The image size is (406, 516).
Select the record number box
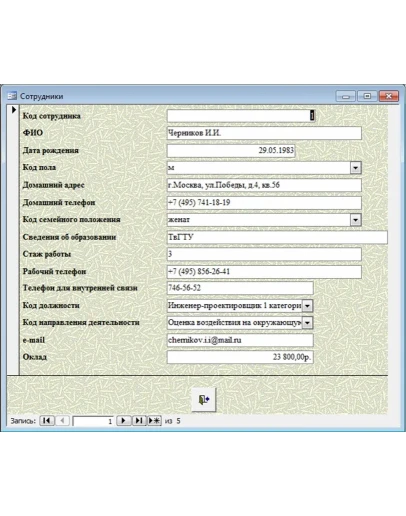(x=93, y=421)
